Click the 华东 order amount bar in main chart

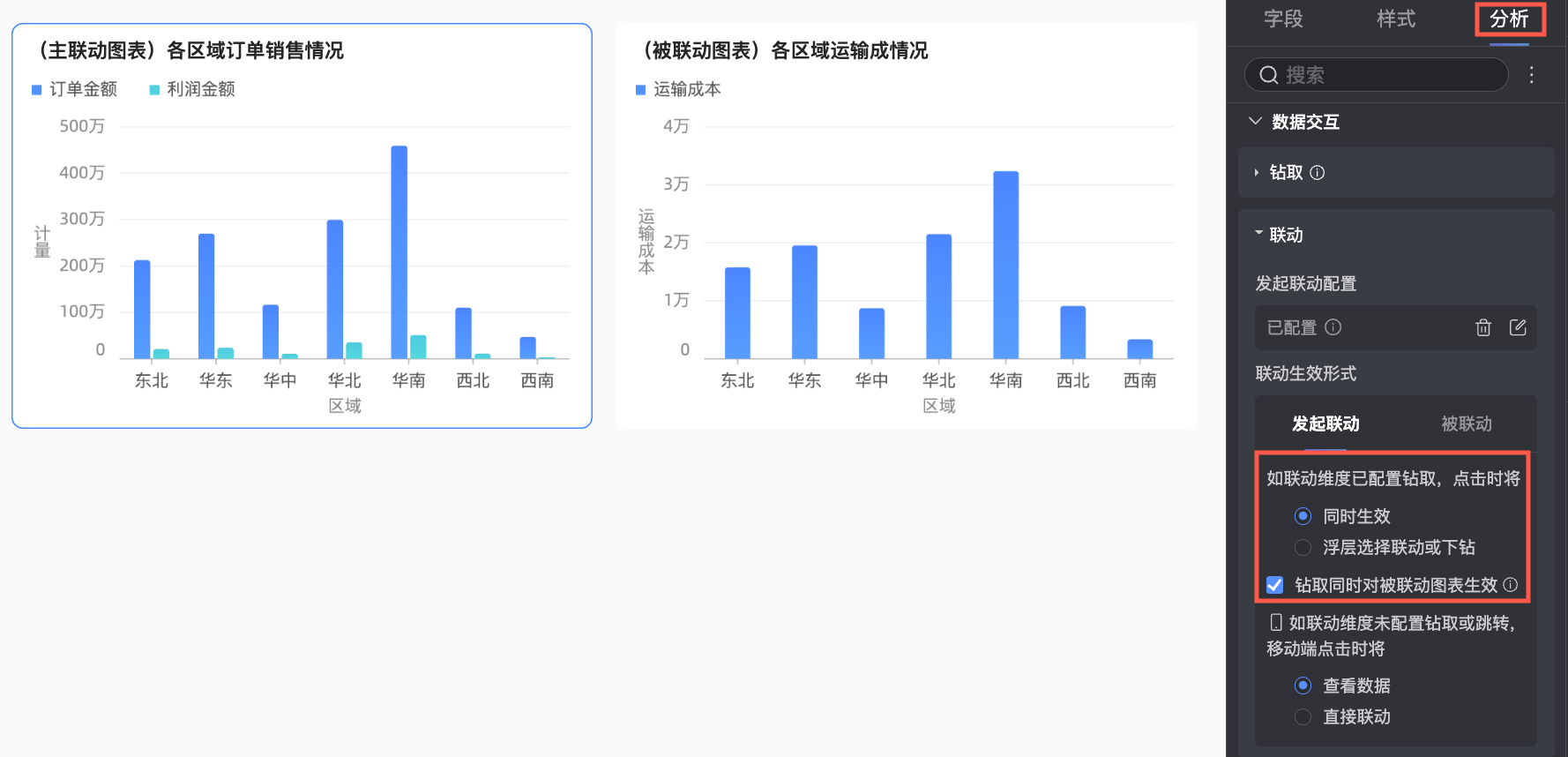[206, 296]
